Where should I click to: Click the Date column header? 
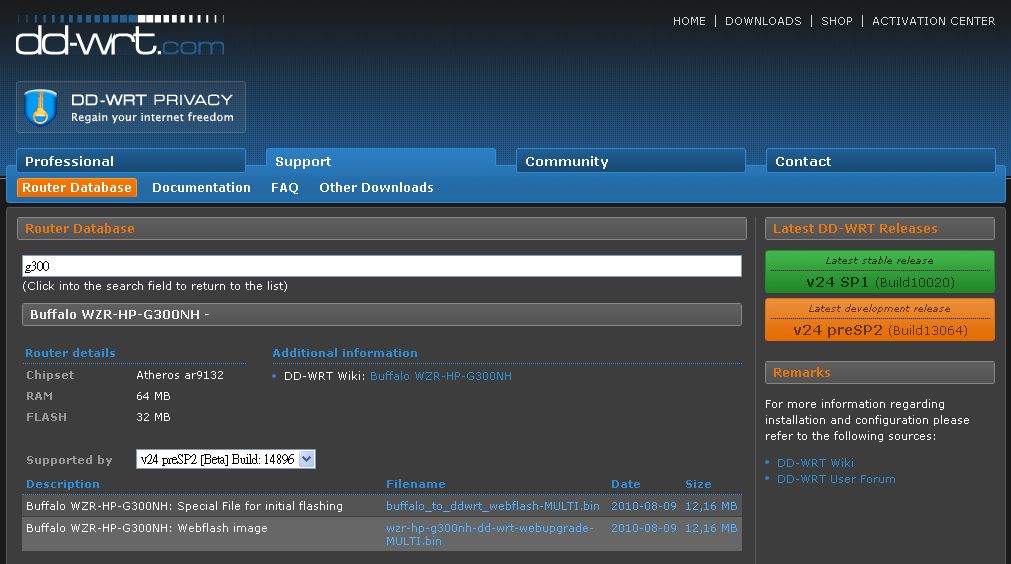(x=625, y=484)
